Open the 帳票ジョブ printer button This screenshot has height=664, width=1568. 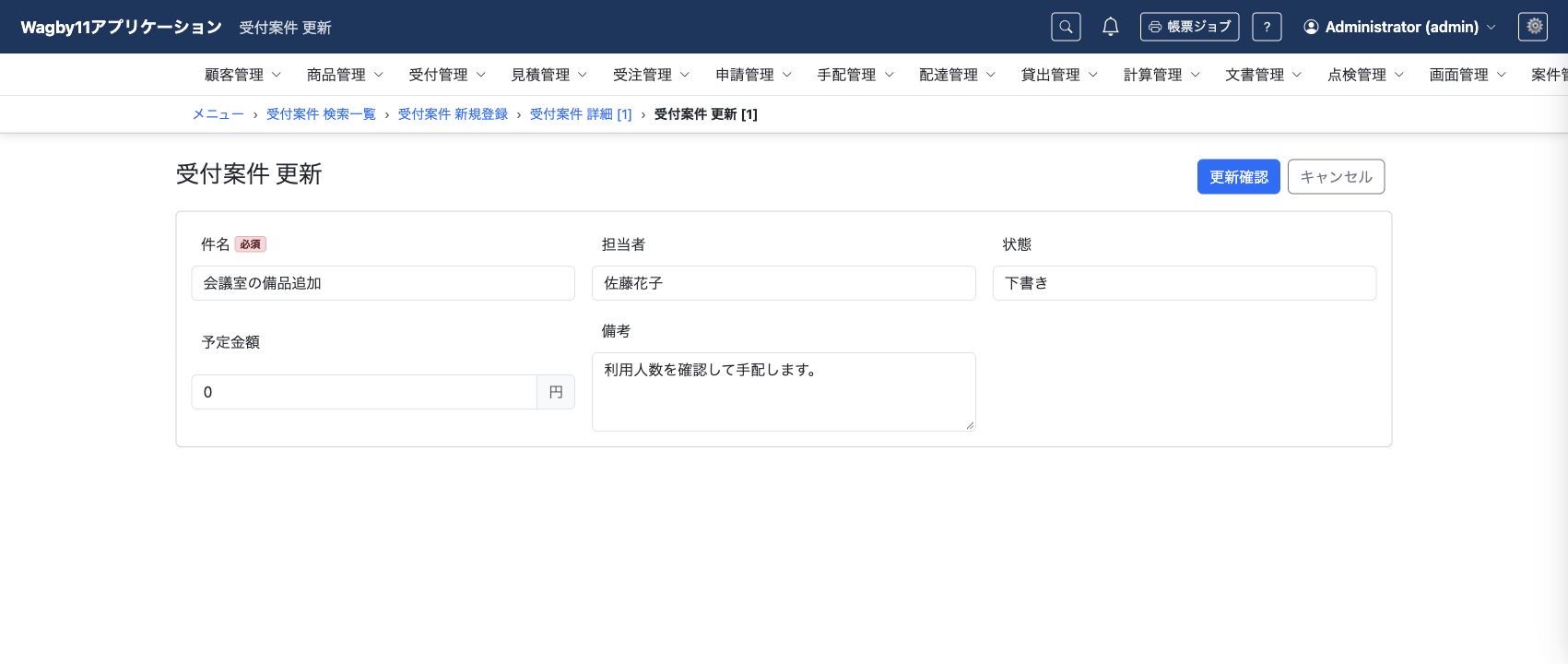tap(1189, 27)
